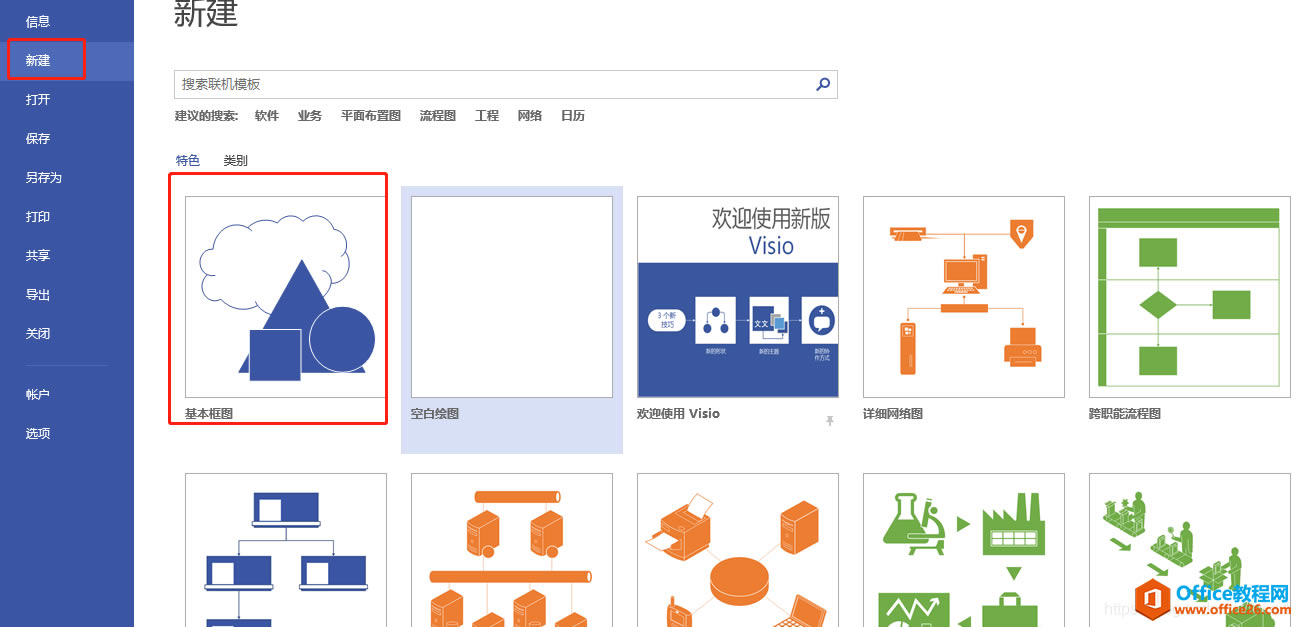The image size is (1298, 627).
Task: Search suggested term 日历
Action: coord(573,116)
